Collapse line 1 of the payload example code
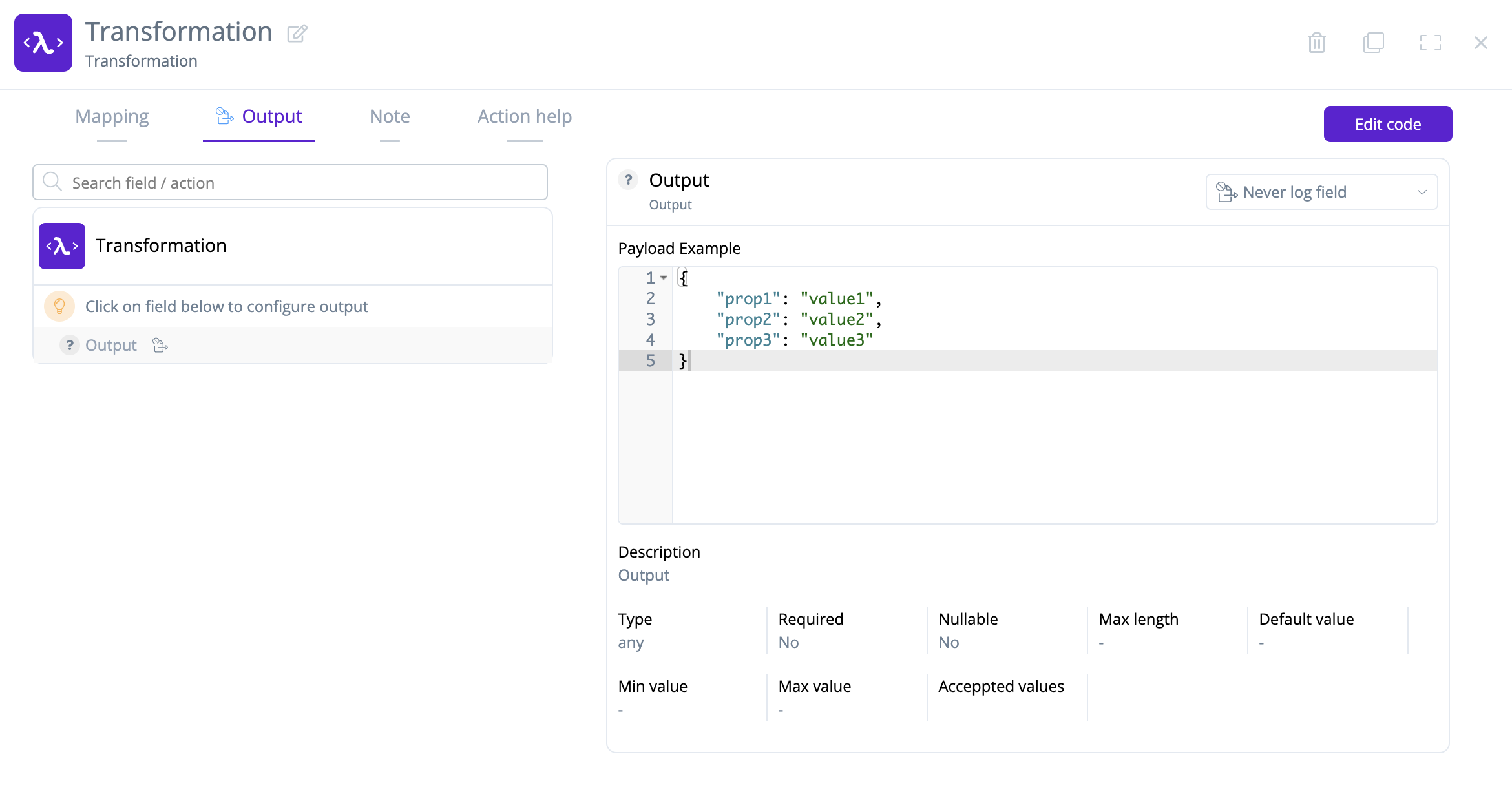Viewport: 1512px width, 803px height. click(664, 278)
